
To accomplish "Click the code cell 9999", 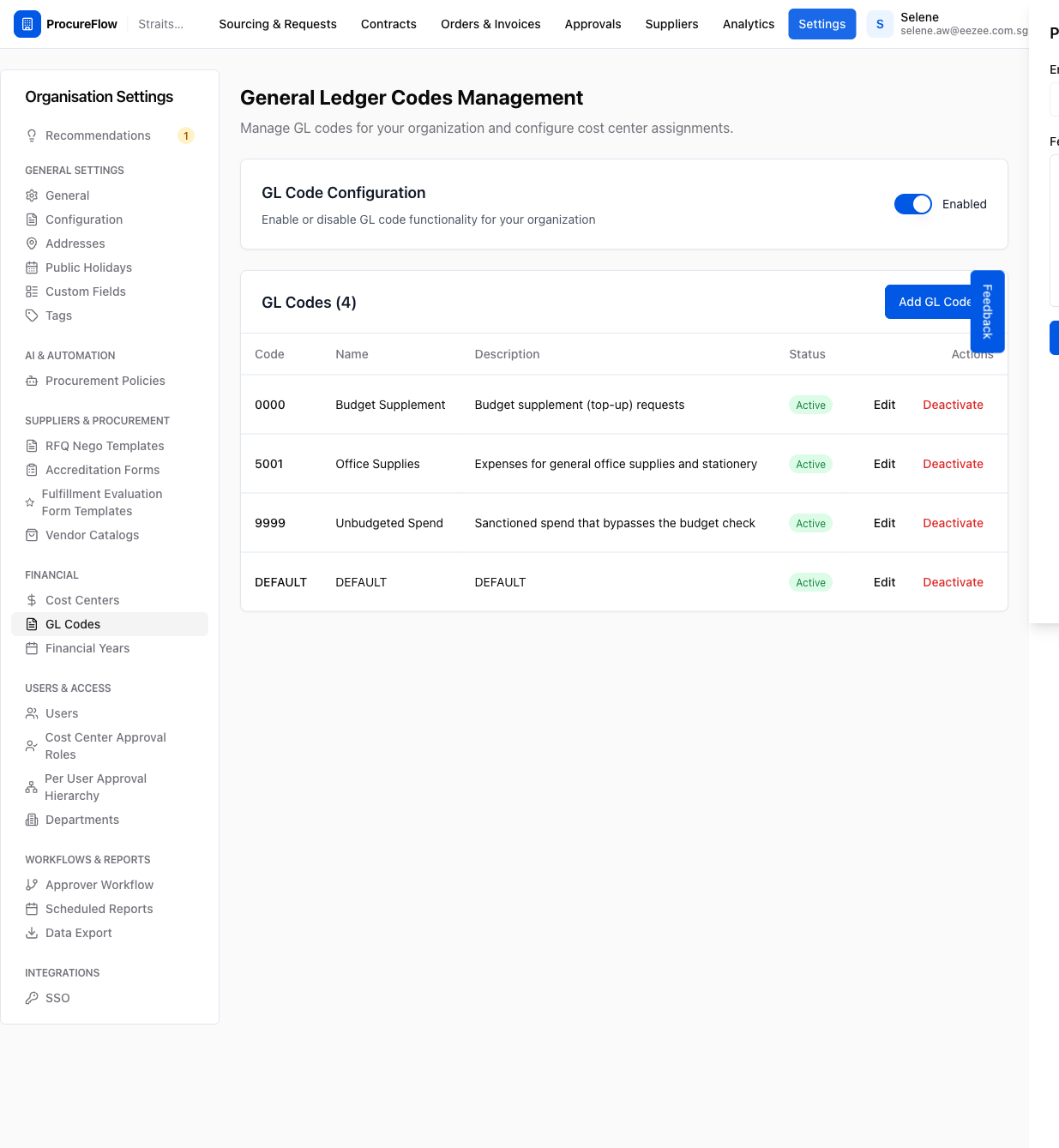I will tap(270, 523).
